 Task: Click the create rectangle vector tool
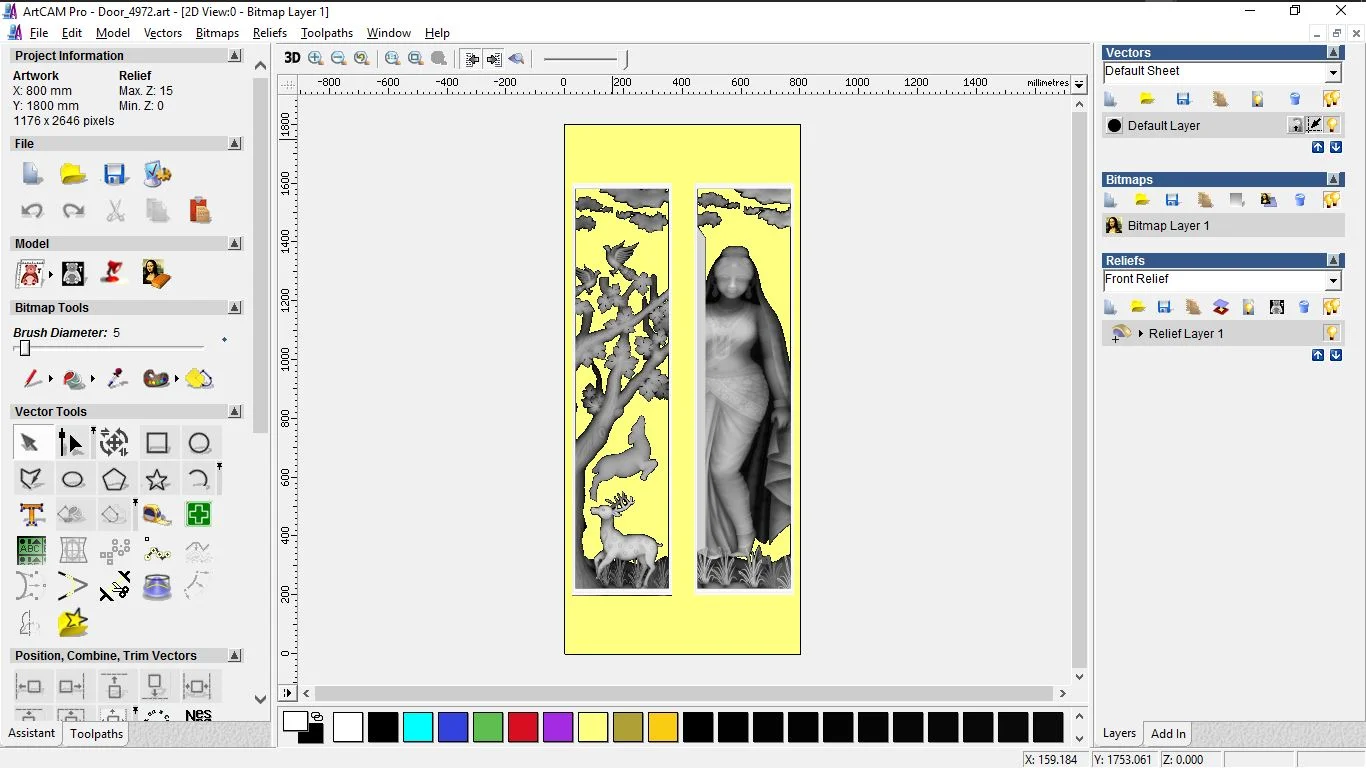(x=157, y=443)
